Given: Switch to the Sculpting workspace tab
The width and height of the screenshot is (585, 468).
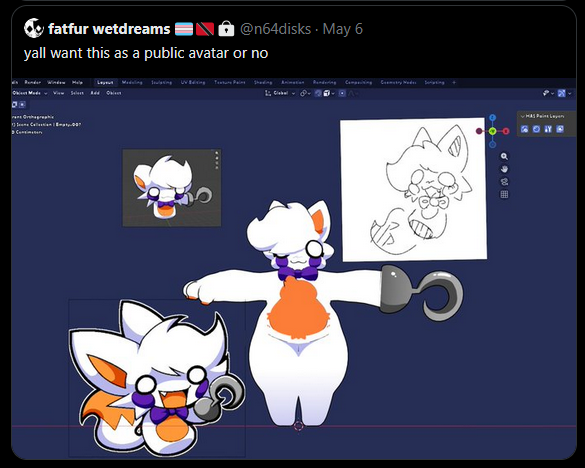Looking at the screenshot, I should click(162, 82).
